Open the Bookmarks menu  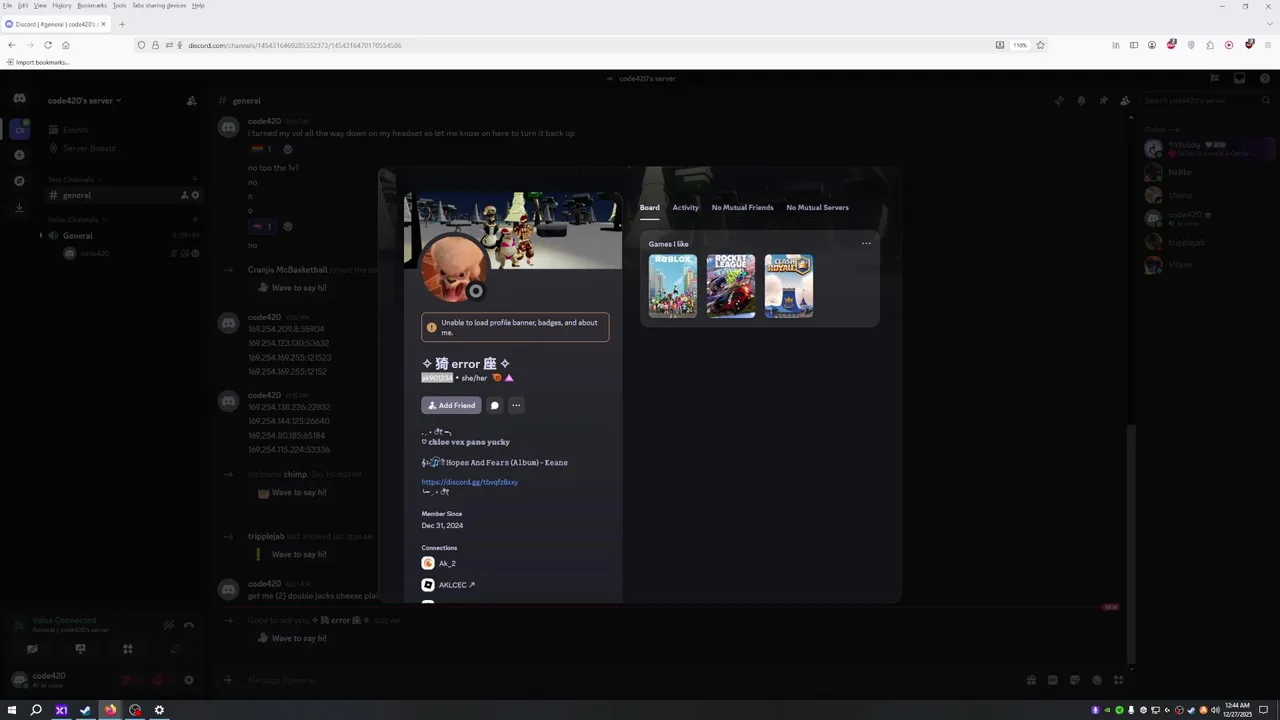92,5
